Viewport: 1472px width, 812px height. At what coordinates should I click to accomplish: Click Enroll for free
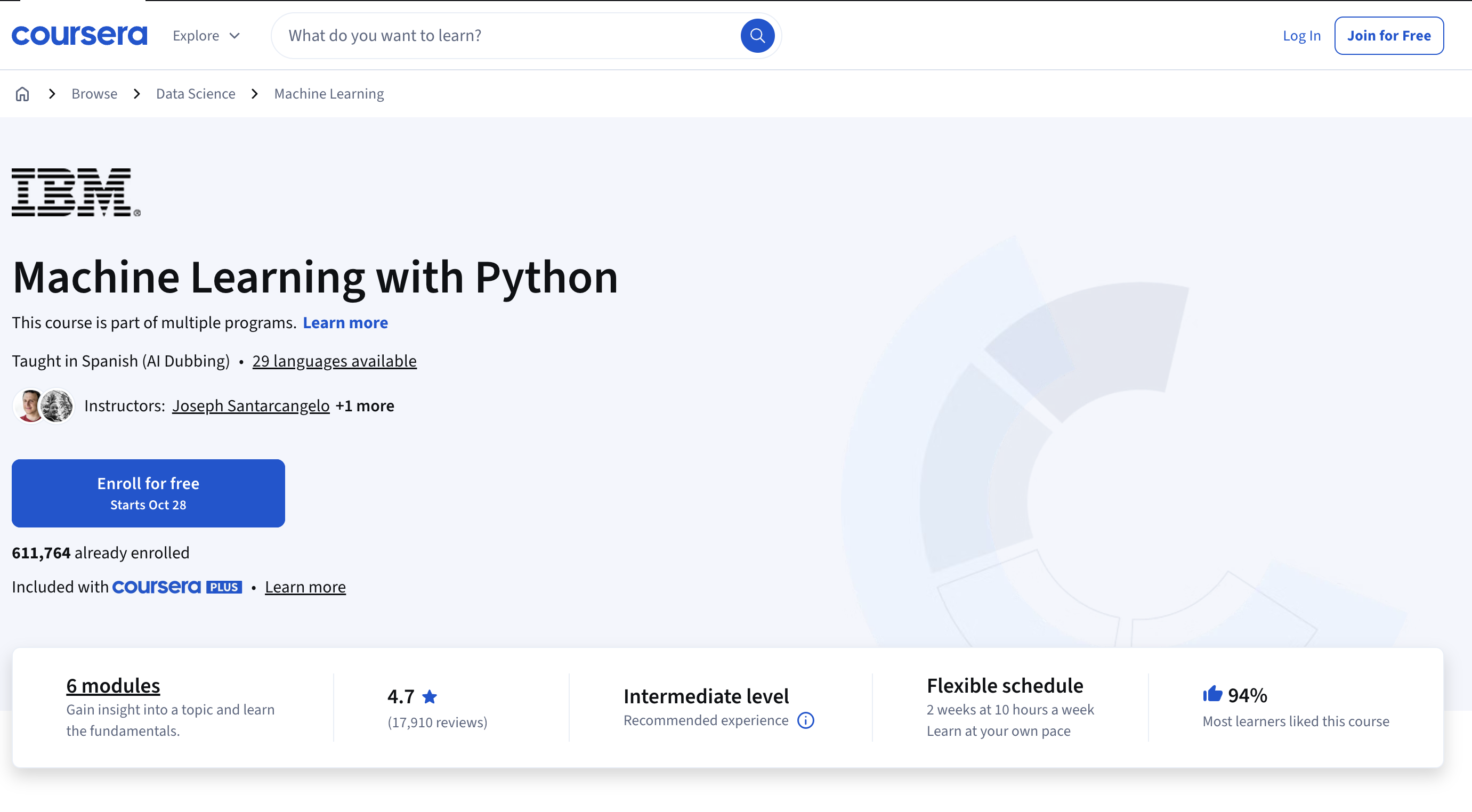click(x=148, y=492)
